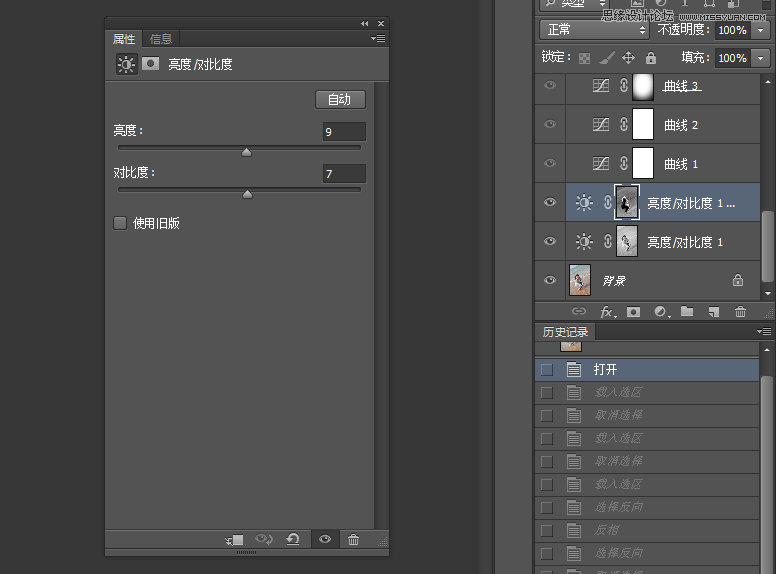Click the mask icon beside Brightness/Contrast title
The image size is (776, 574).
tap(151, 64)
